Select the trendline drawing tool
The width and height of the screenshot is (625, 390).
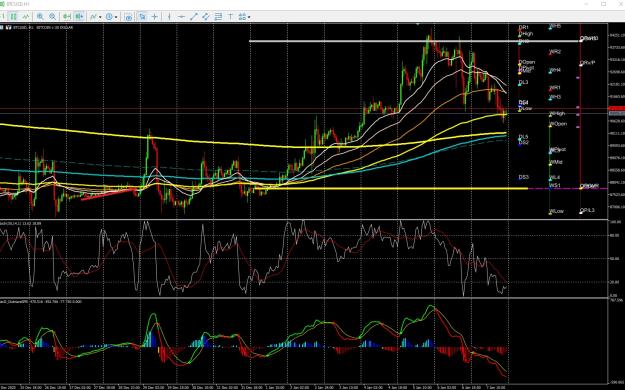[x=194, y=17]
